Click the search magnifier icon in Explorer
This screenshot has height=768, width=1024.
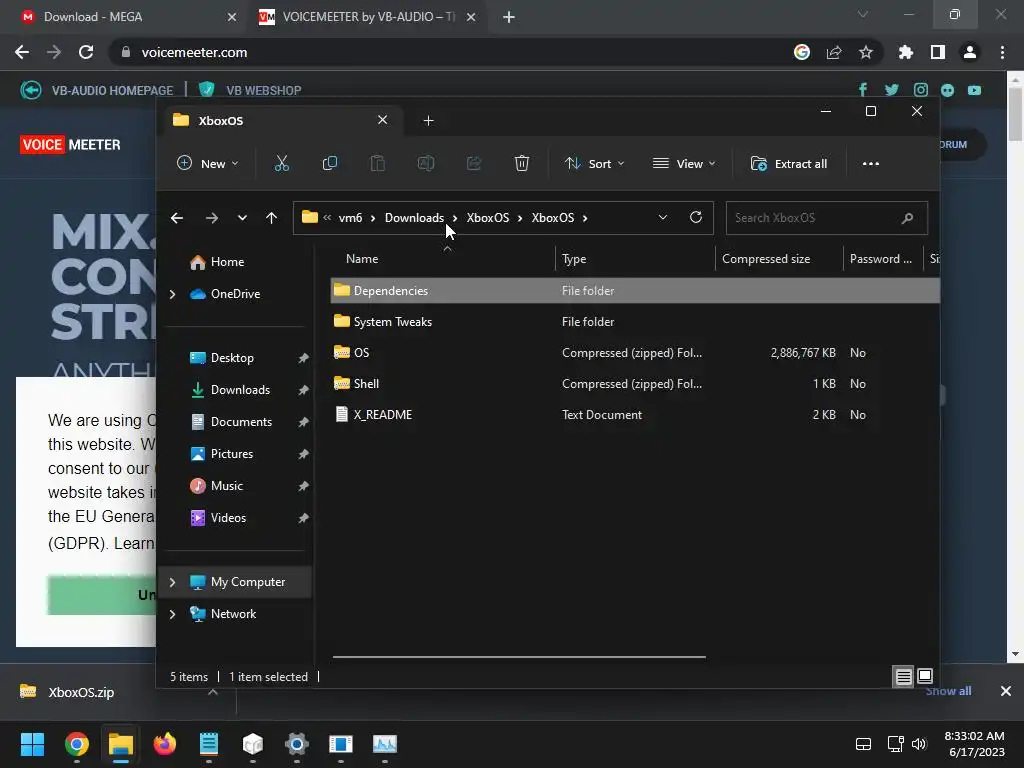tap(907, 218)
